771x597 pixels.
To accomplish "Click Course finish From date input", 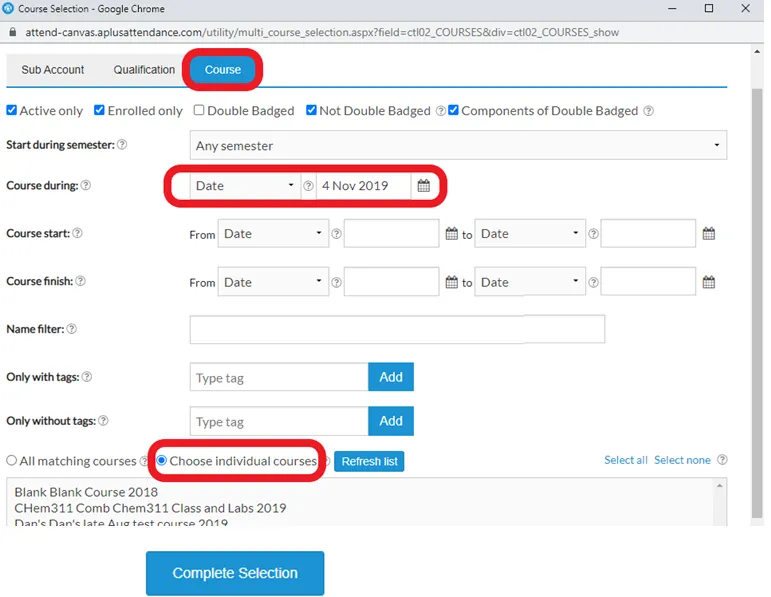I will point(391,282).
